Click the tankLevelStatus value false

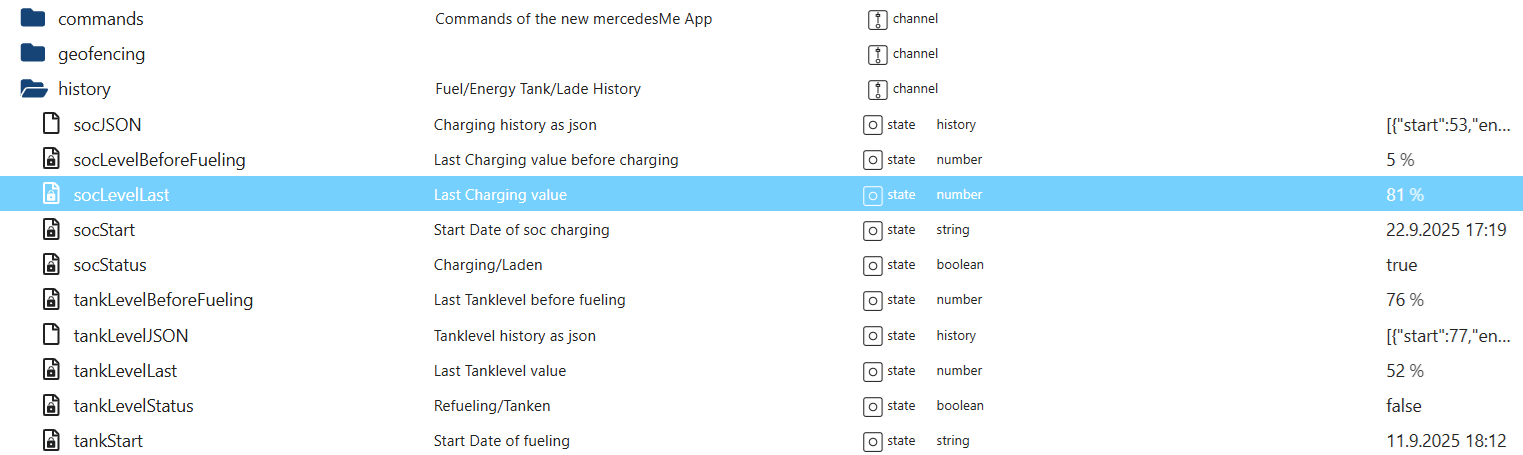click(1403, 406)
